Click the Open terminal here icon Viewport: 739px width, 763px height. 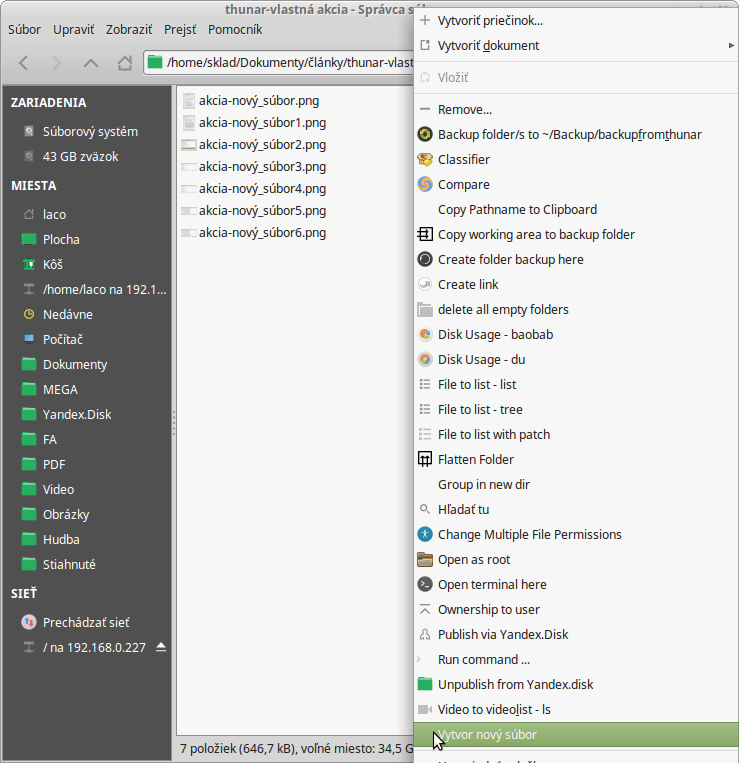coord(425,584)
